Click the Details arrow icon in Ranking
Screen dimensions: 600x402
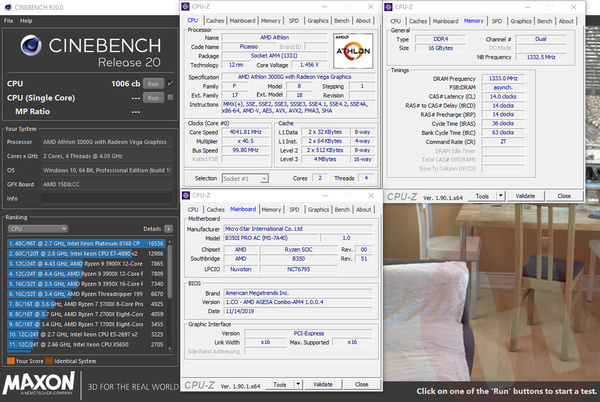[168, 229]
